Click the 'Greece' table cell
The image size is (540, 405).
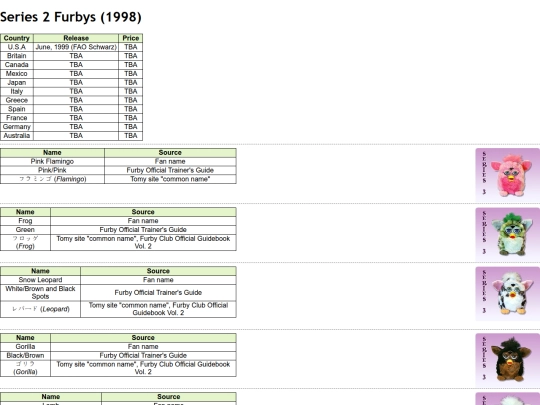(x=17, y=100)
